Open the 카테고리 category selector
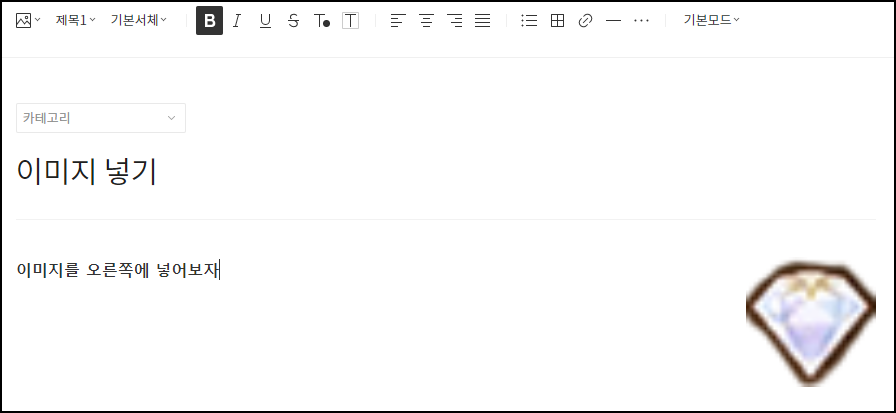This screenshot has height=413, width=896. (101, 118)
